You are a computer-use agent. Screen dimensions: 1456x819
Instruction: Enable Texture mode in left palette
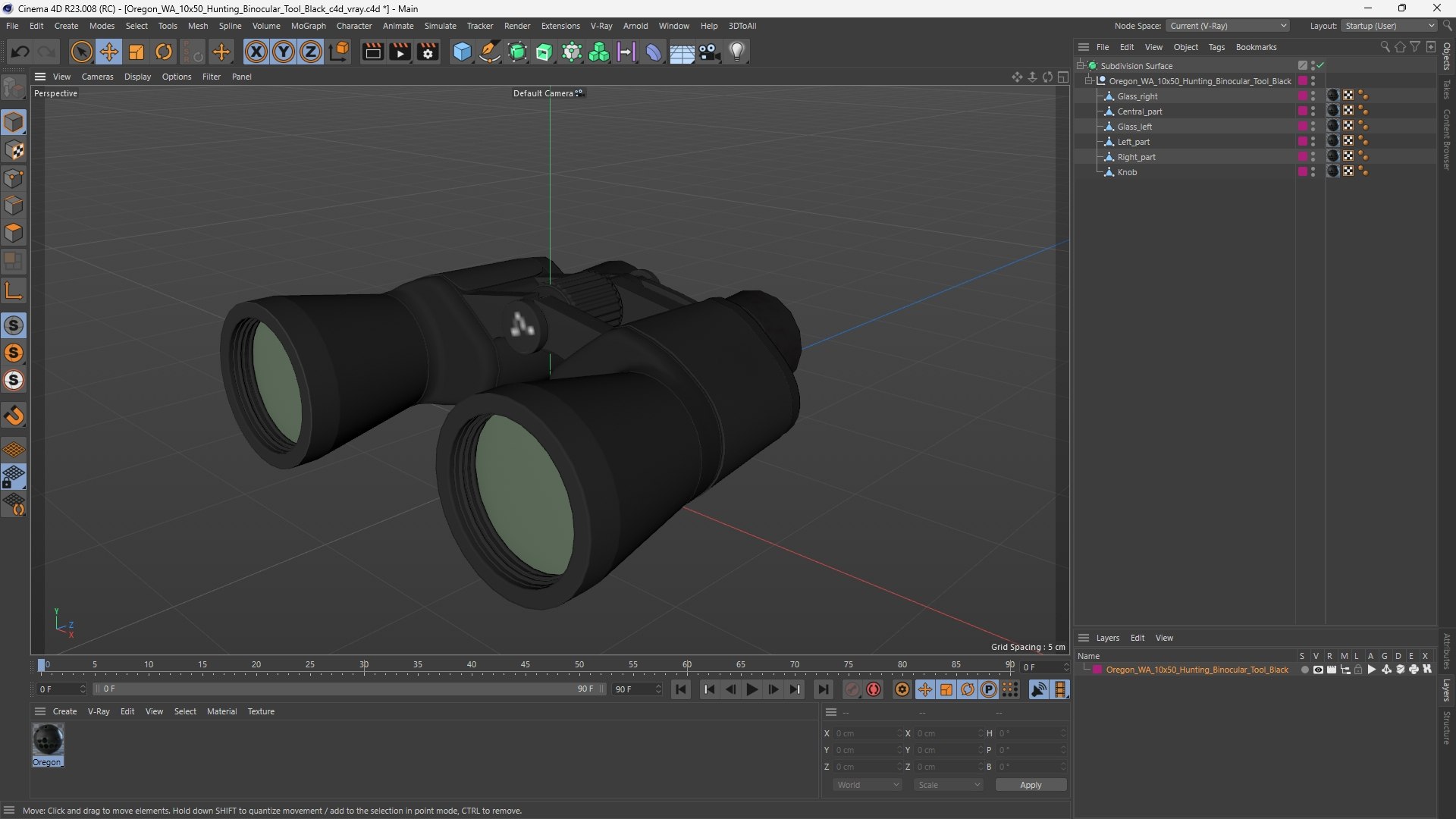click(14, 150)
